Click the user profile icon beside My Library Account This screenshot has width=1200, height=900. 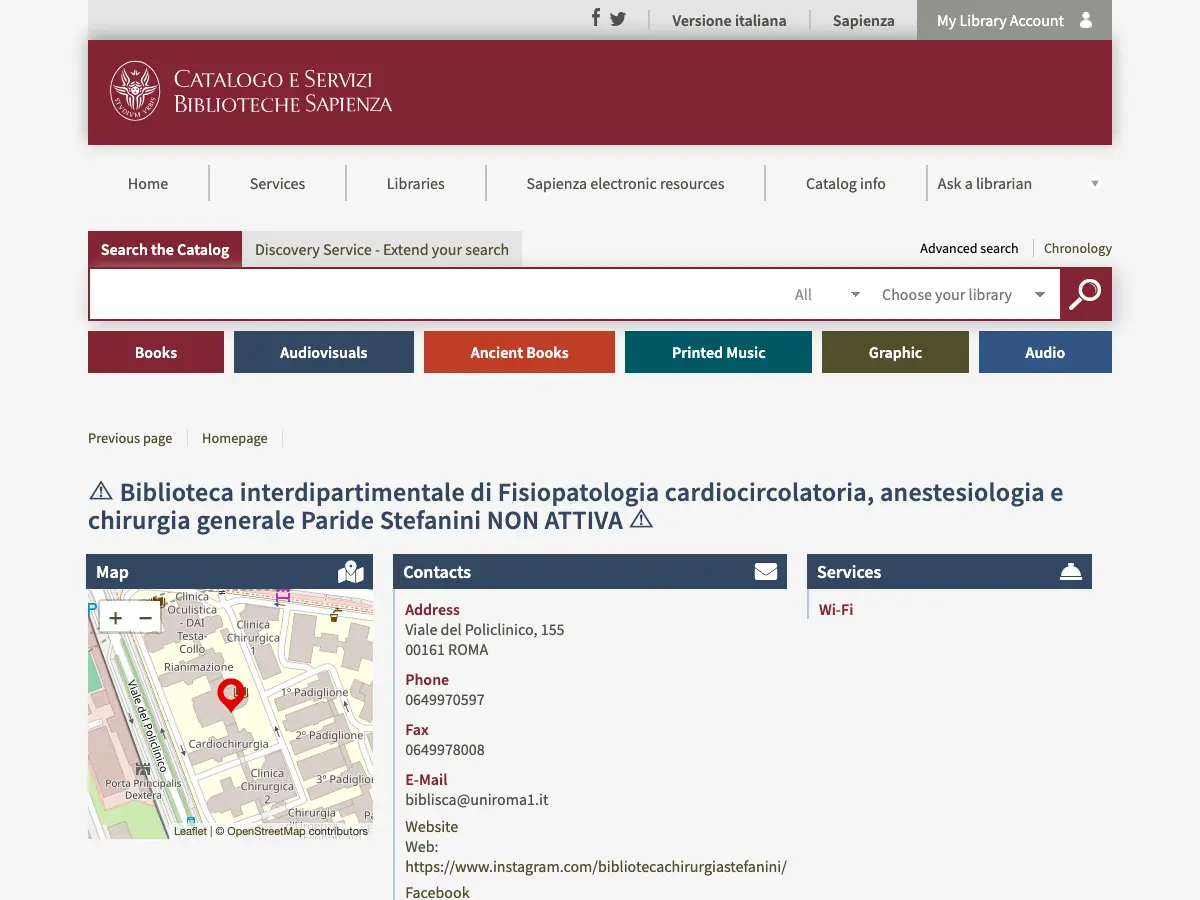click(1086, 20)
